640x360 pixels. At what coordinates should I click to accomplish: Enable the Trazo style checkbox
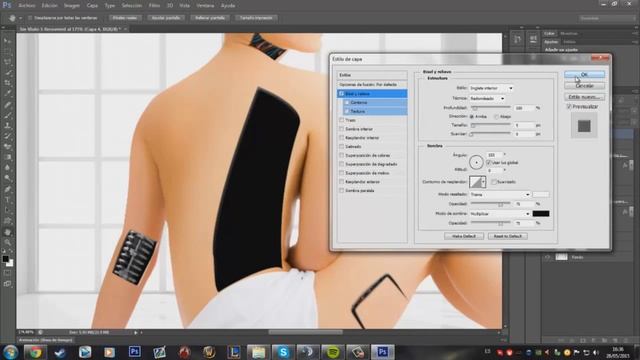coord(342,120)
